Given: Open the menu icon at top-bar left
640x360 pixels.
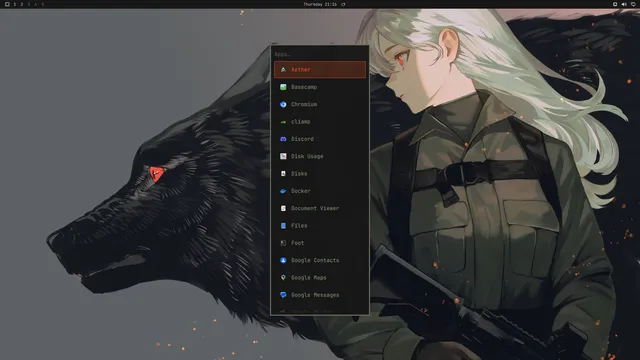Looking at the screenshot, I should click(x=7, y=4).
